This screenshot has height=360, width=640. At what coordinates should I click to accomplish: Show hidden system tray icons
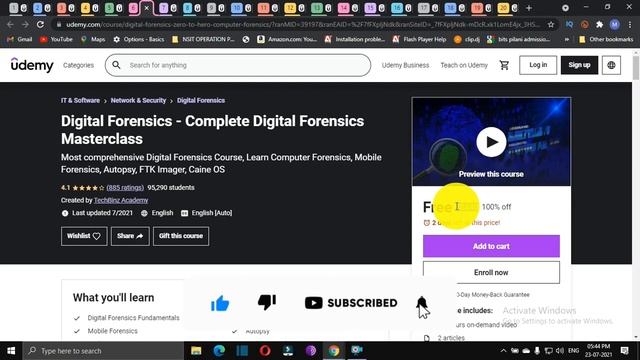click(x=503, y=351)
